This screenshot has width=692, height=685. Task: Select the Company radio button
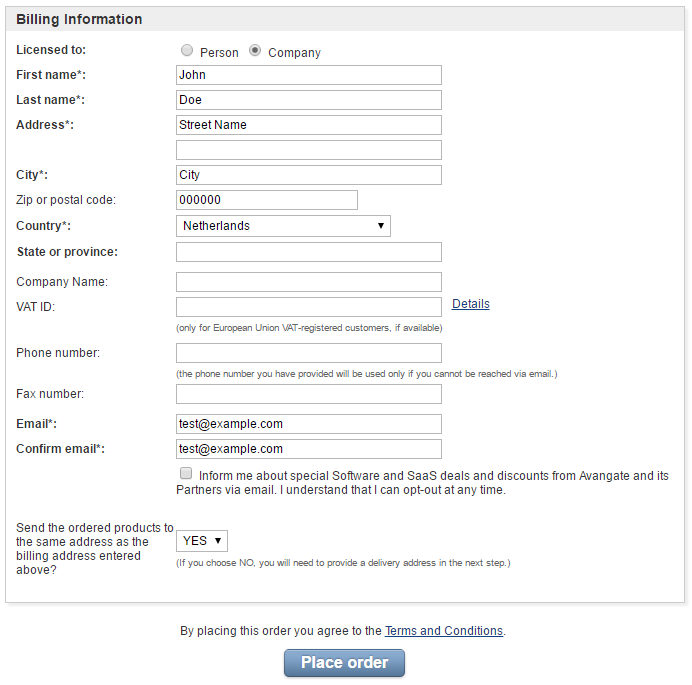coord(255,50)
